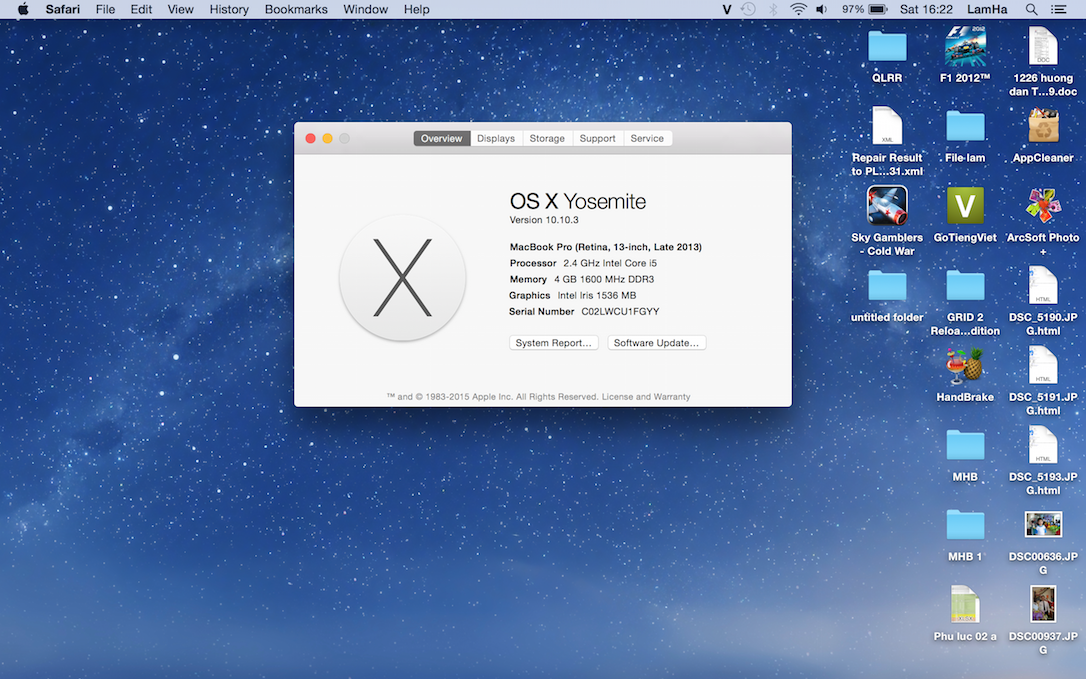This screenshot has width=1086, height=679.
Task: Select the DSC00636.JPG image thumbnail
Action: coord(1043,525)
